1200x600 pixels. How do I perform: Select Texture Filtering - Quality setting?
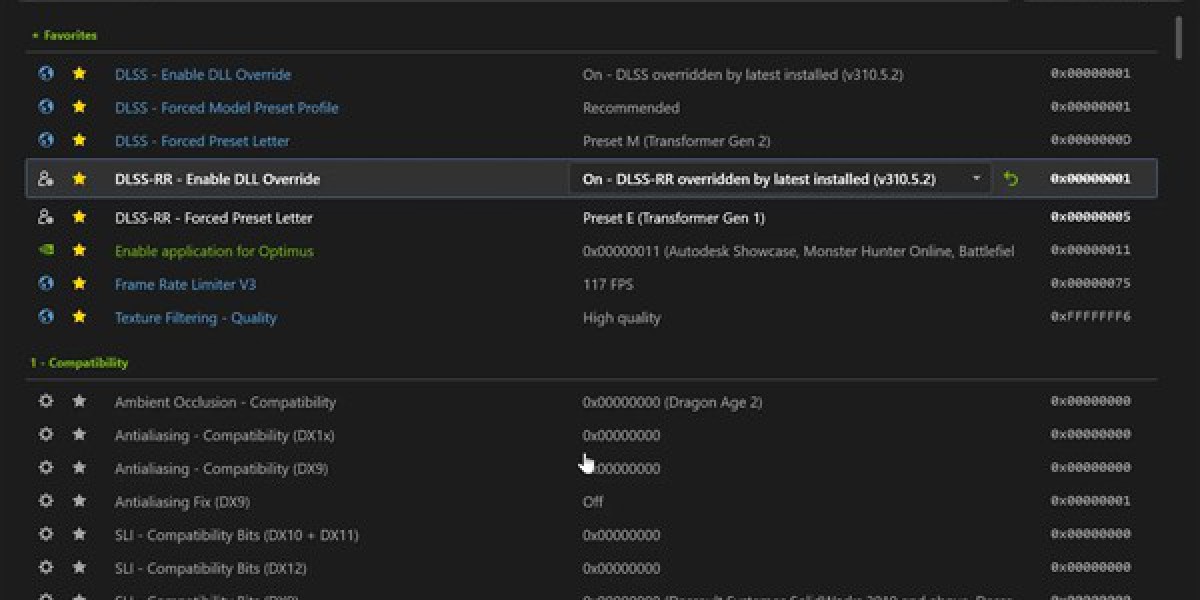[196, 317]
